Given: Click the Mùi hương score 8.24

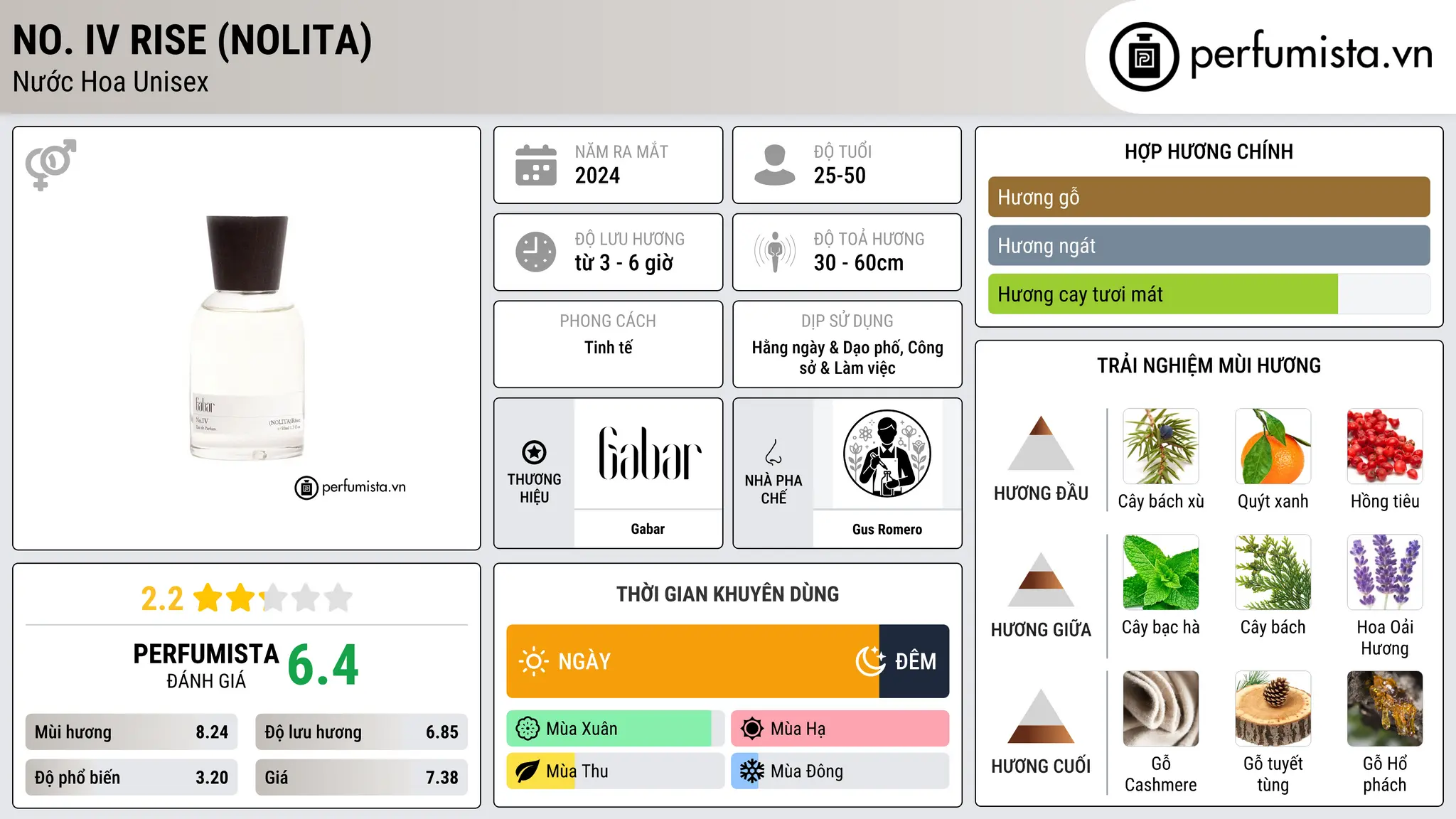Looking at the screenshot, I should 212,732.
